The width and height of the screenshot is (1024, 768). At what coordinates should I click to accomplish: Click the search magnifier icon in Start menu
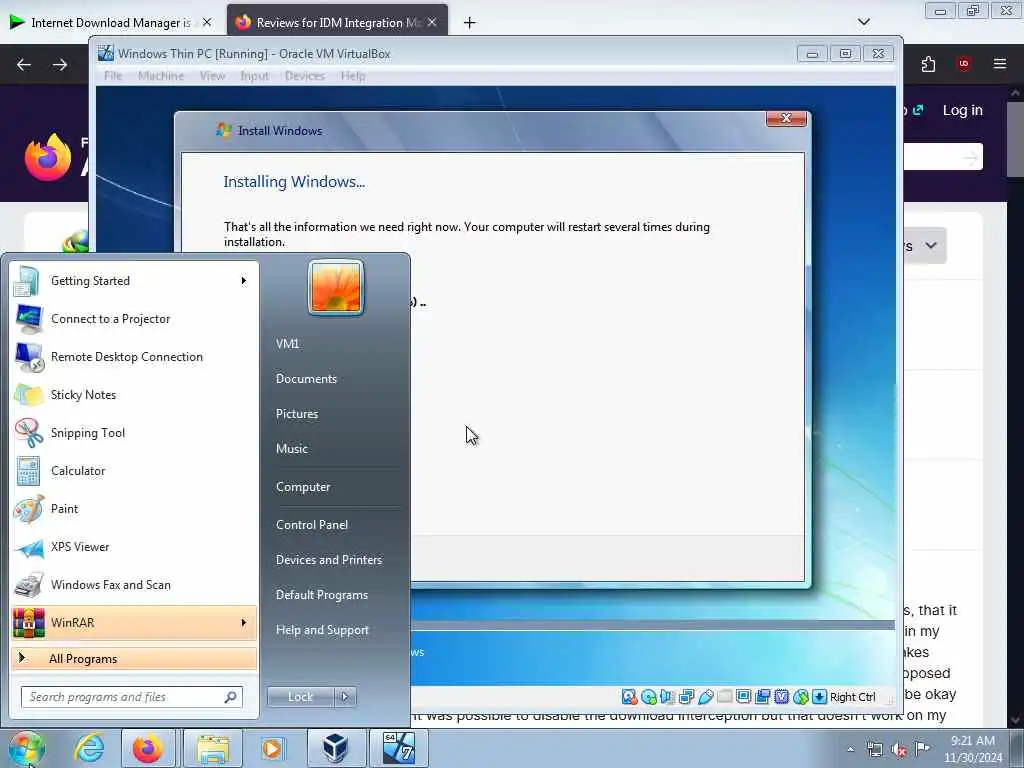(230, 697)
